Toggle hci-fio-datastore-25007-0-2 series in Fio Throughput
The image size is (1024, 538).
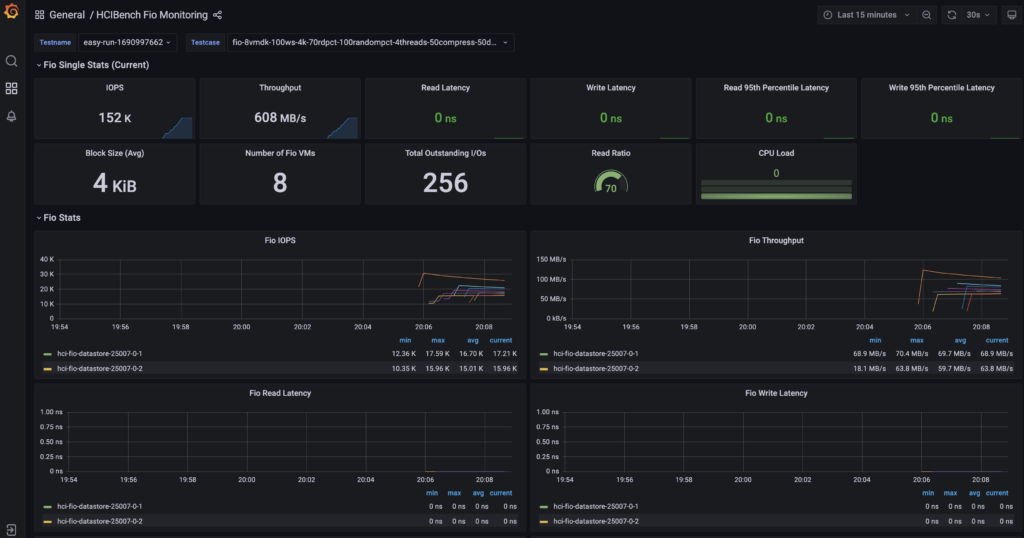596,368
